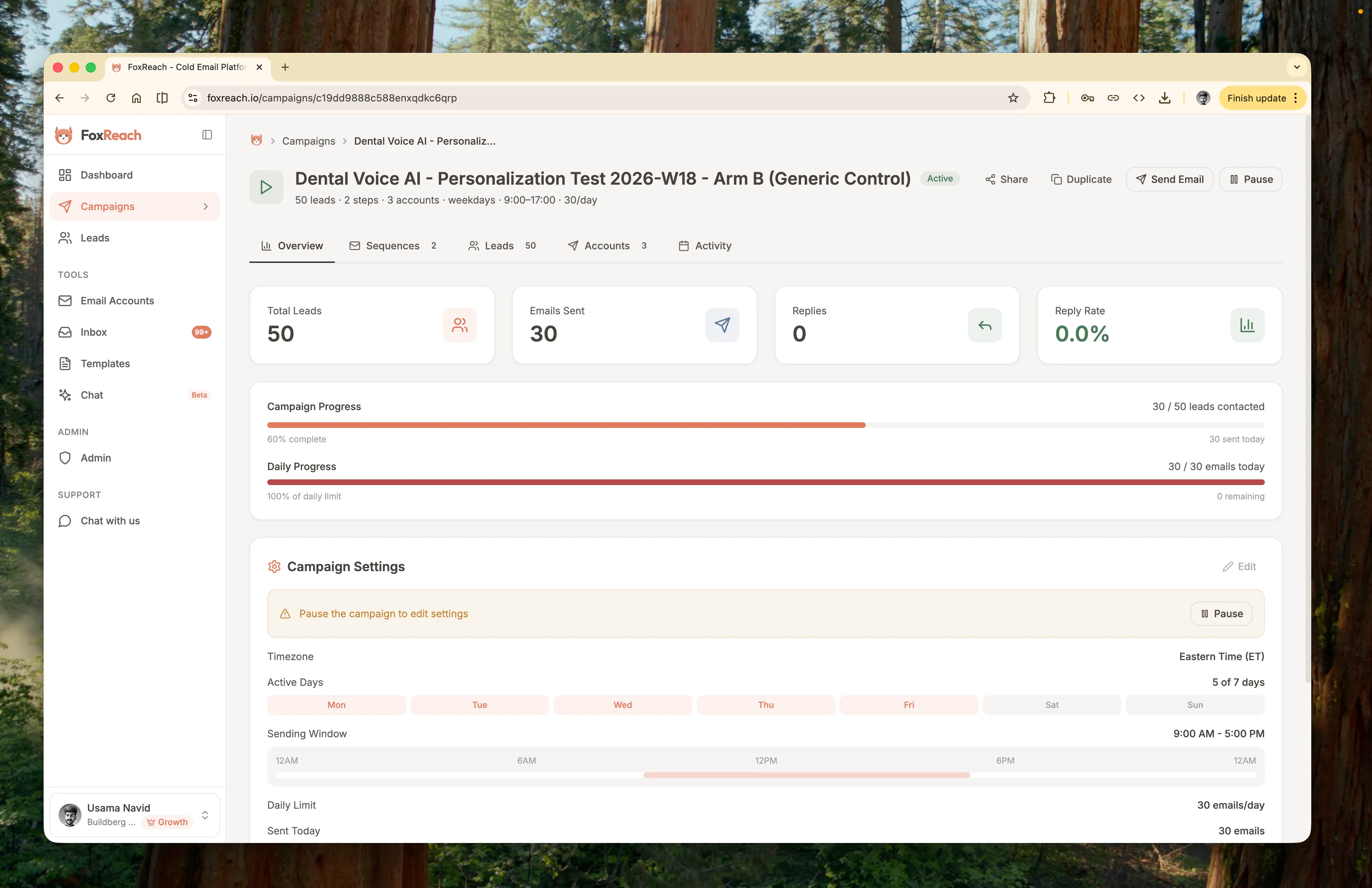The width and height of the screenshot is (1372, 888).
Task: Switch to the Activity tab
Action: pos(705,245)
